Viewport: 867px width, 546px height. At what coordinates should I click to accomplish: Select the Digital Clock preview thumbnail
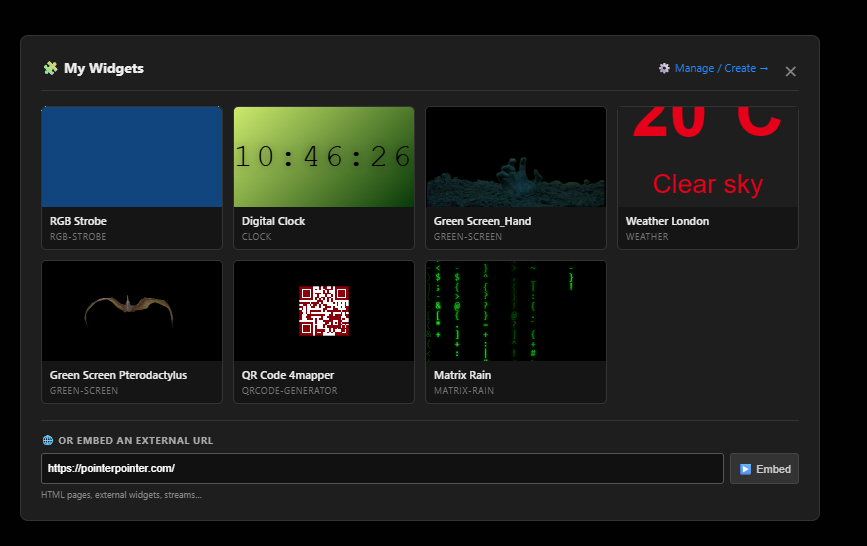click(x=324, y=157)
